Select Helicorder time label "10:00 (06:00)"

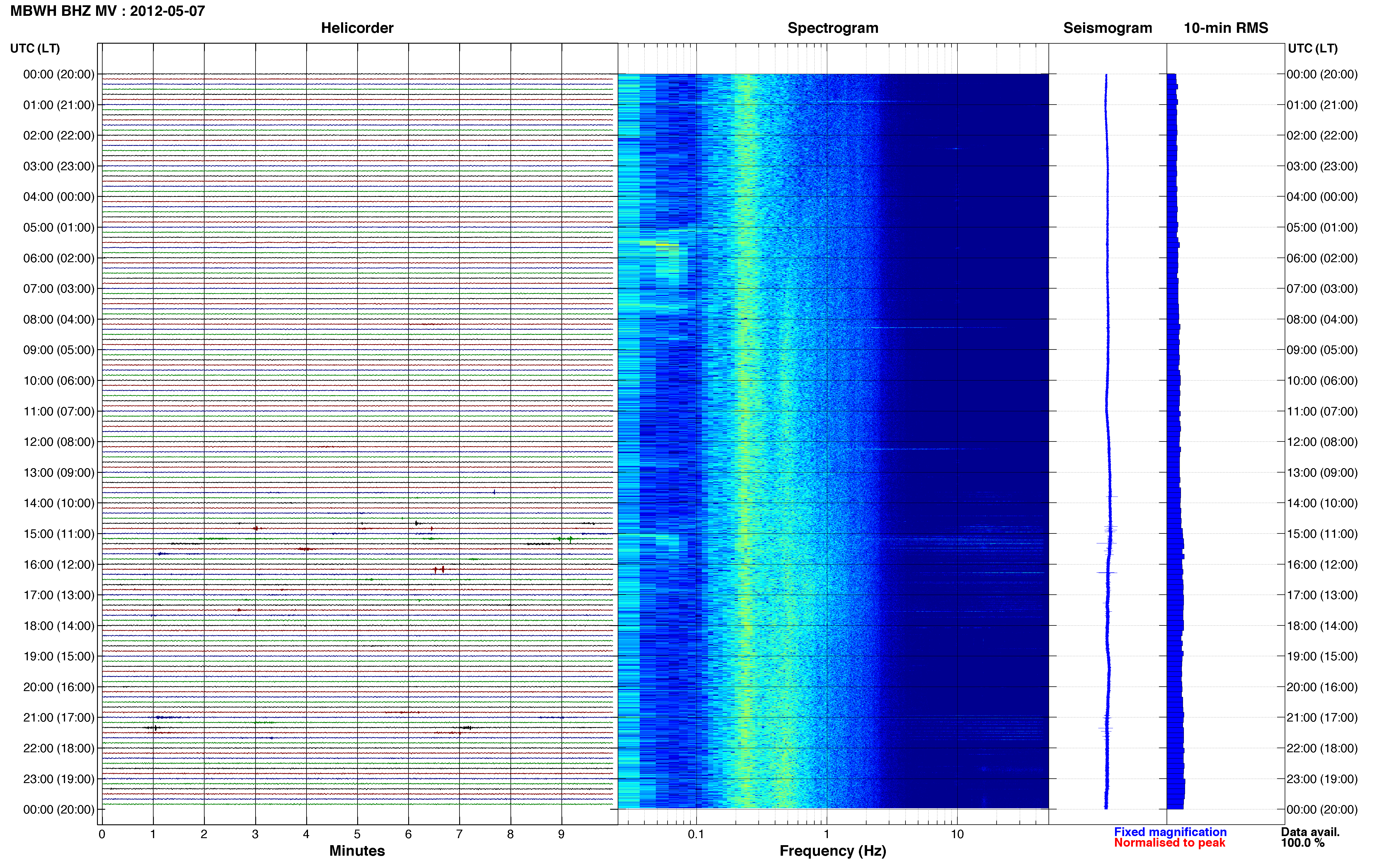coord(59,381)
